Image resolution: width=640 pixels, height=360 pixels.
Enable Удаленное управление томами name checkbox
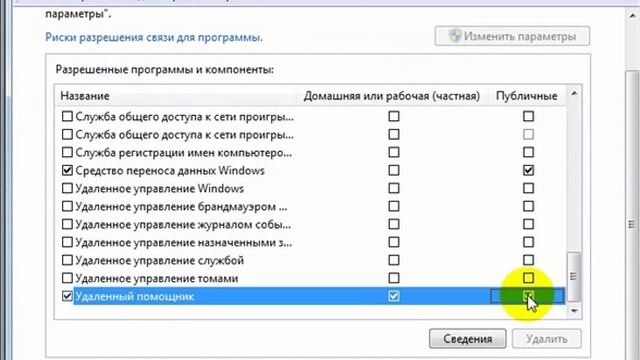(67, 278)
